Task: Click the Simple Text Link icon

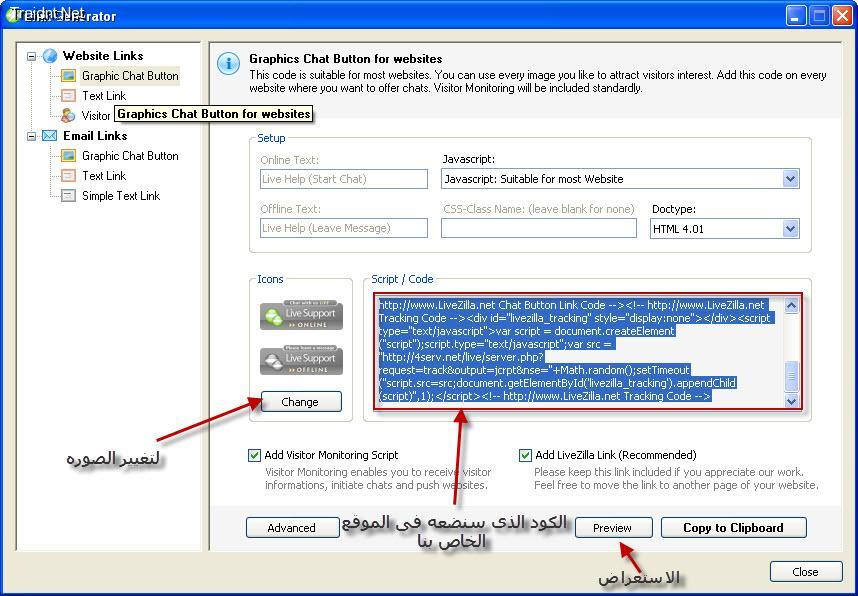Action: coord(68,196)
